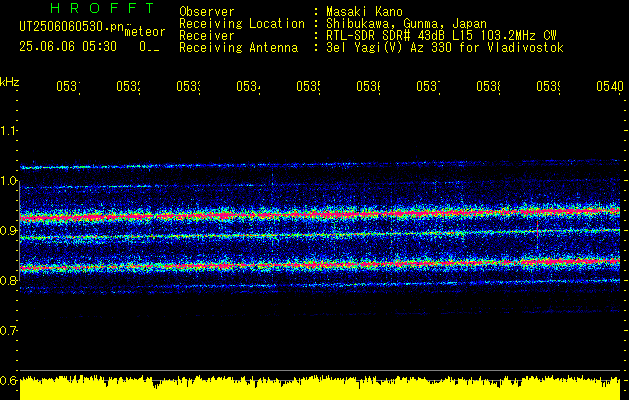Select the file name UT2506060530.pn
The width and height of the screenshot is (629, 400).
click(72, 27)
